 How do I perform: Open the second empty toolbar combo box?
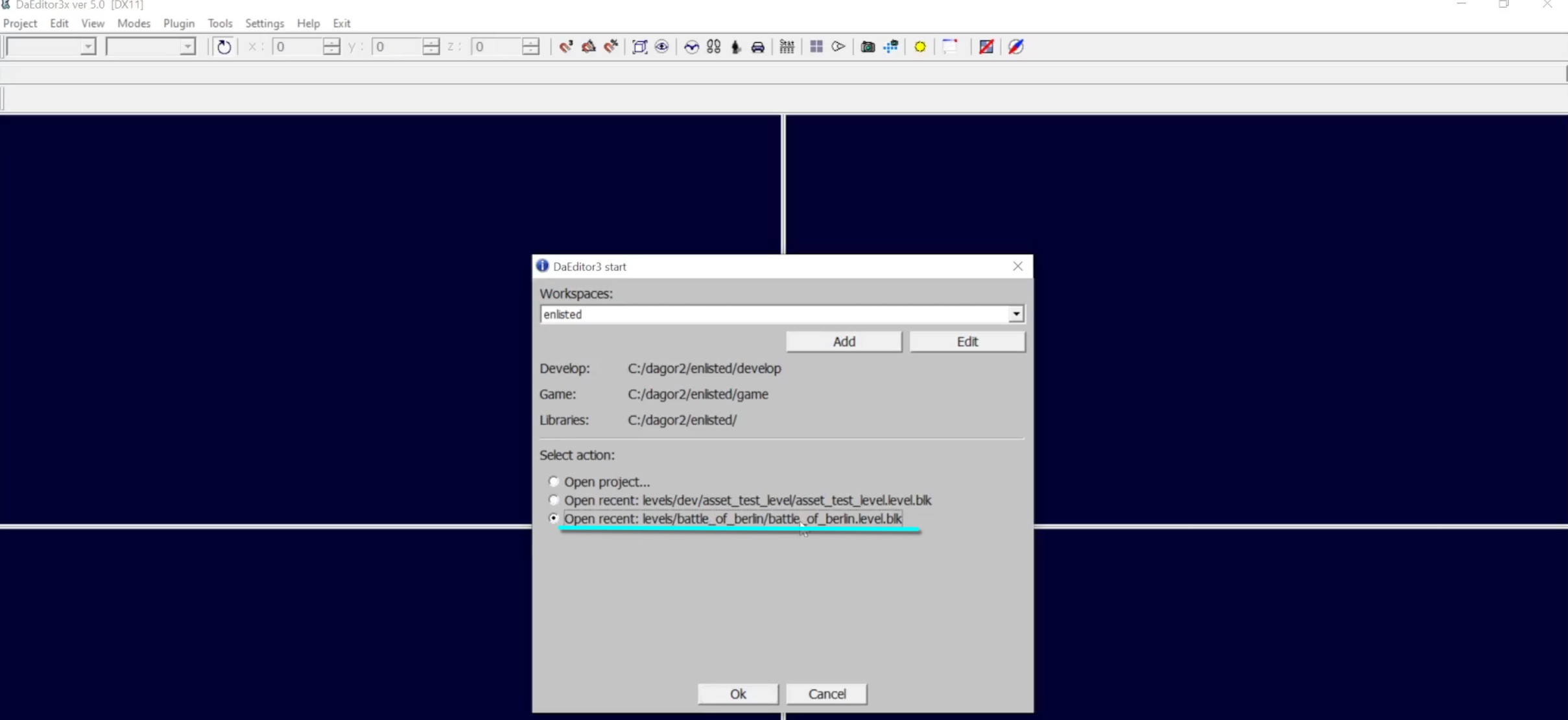187,47
